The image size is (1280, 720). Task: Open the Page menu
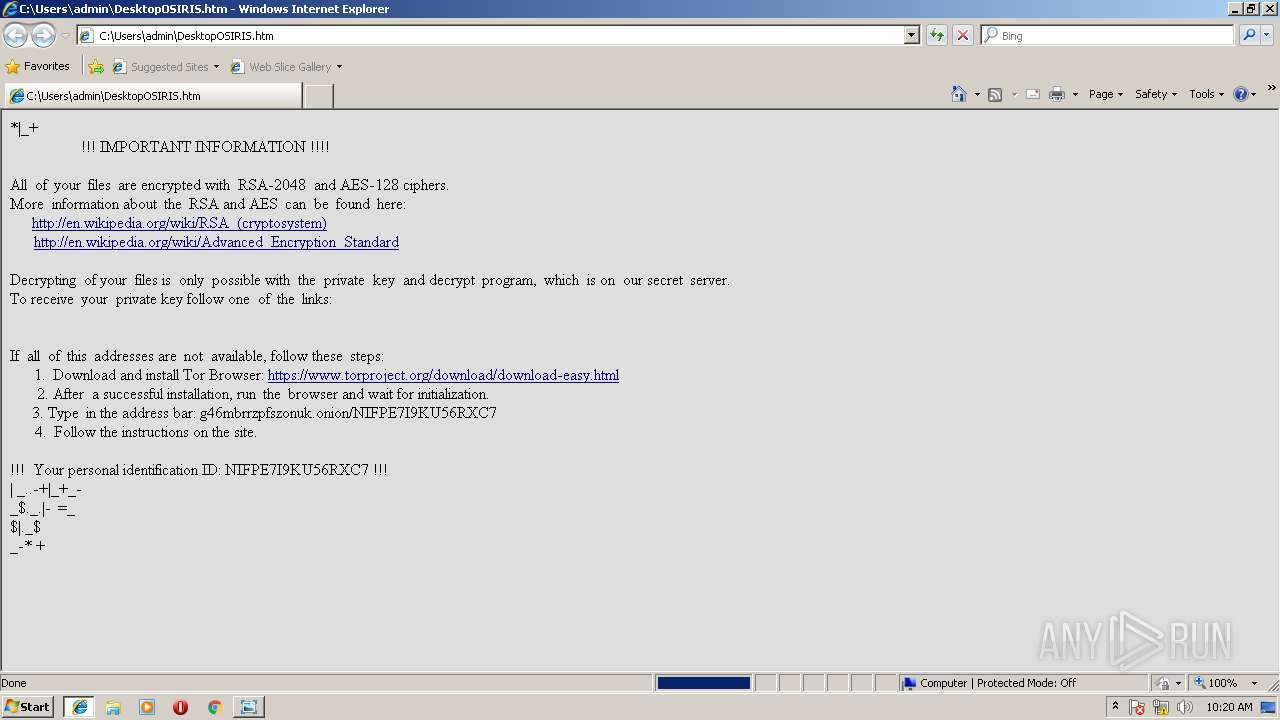1106,94
